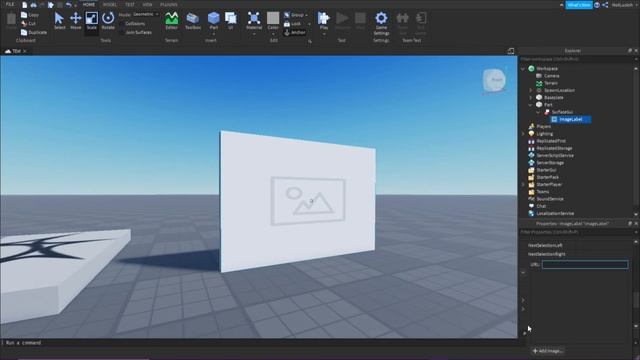Switch to the PLUGINS ribbon tab
Image resolution: width=640 pixels, height=360 pixels.
pyautogui.click(x=169, y=4)
